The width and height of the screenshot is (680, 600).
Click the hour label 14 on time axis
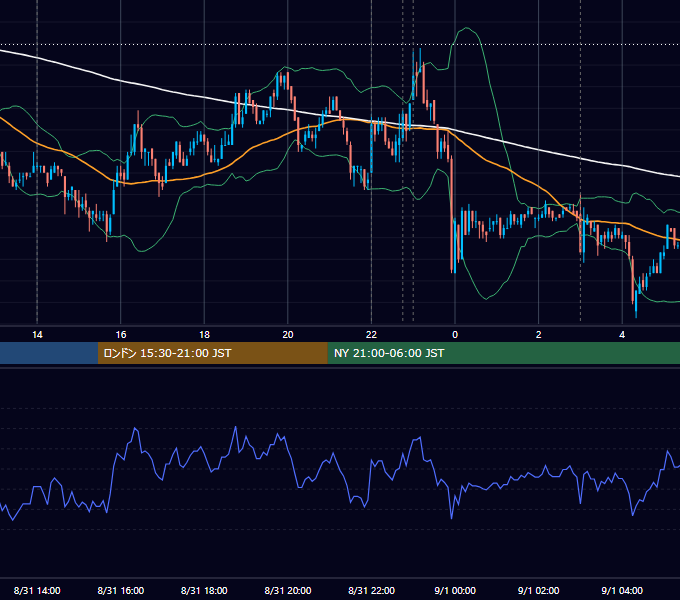tap(37, 335)
